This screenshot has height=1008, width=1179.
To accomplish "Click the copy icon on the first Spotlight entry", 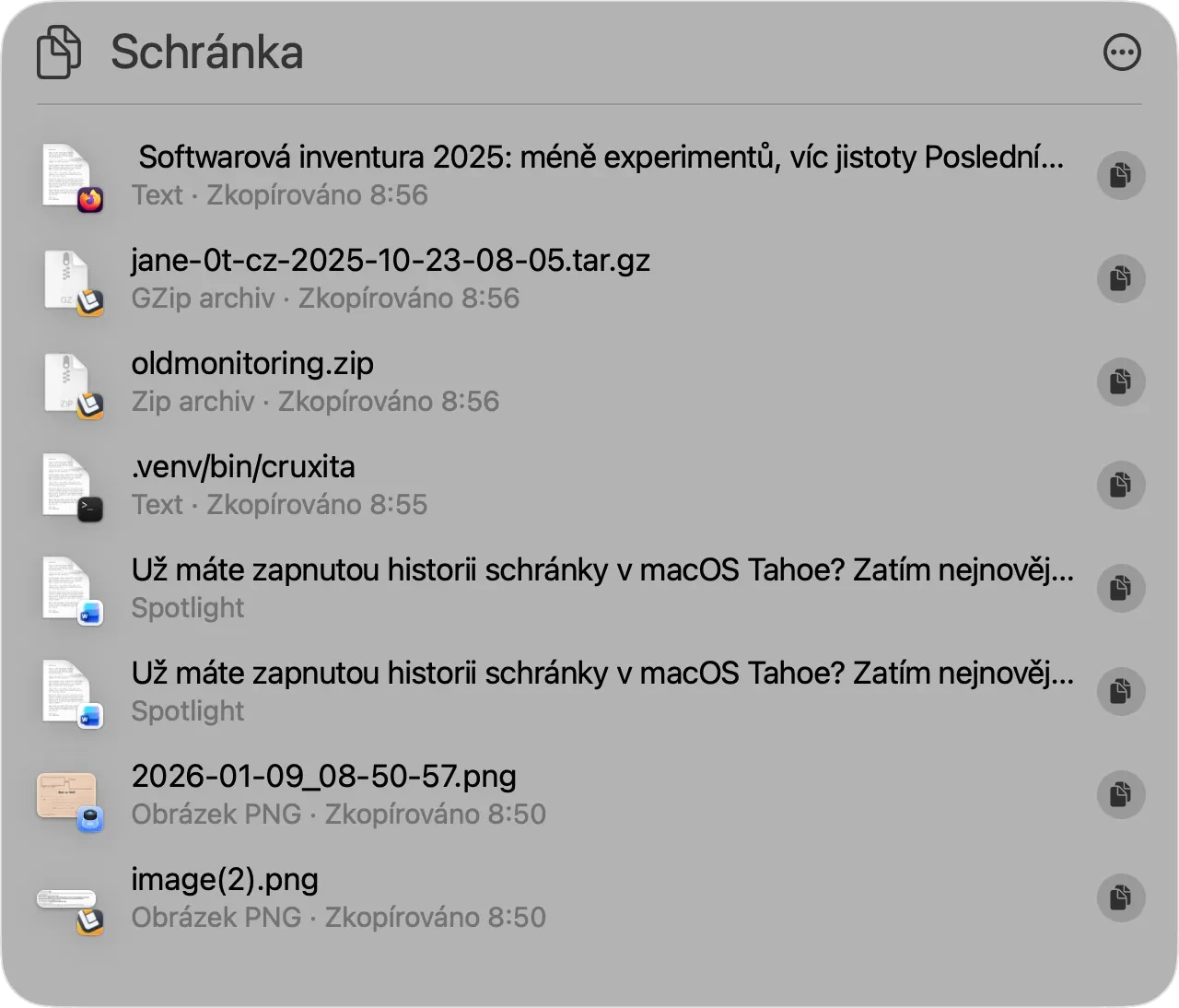I will tap(1121, 588).
